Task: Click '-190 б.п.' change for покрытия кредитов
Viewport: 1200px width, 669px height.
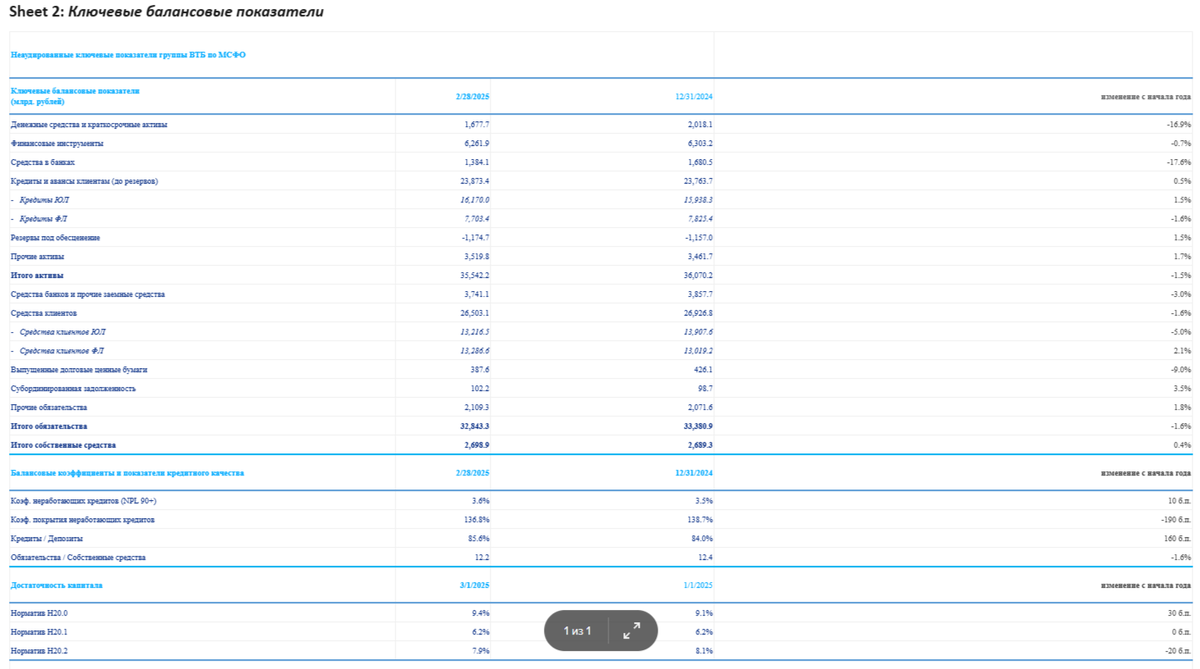Action: click(x=1176, y=520)
